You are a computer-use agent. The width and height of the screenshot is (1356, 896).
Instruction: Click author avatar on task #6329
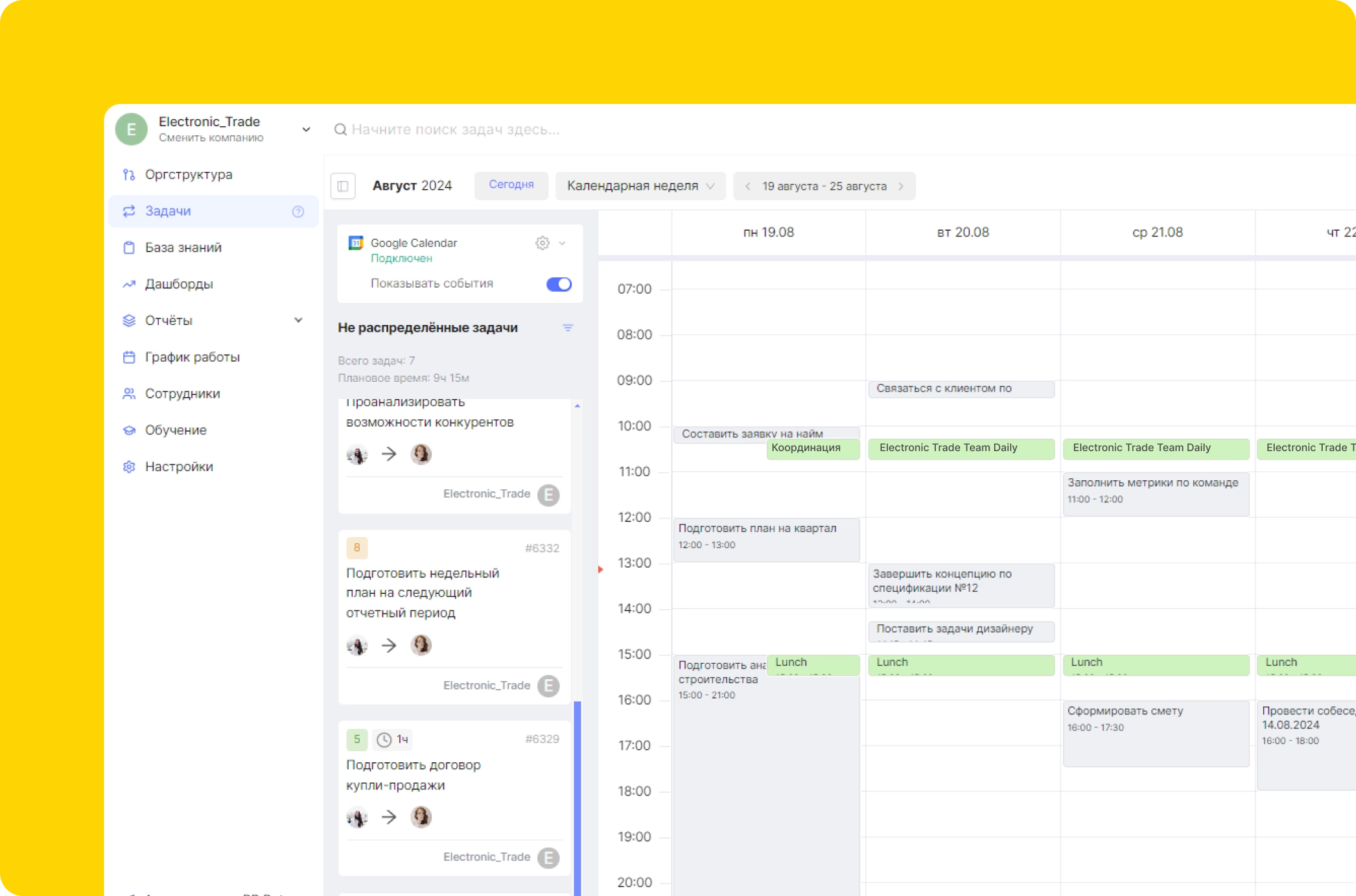357,818
